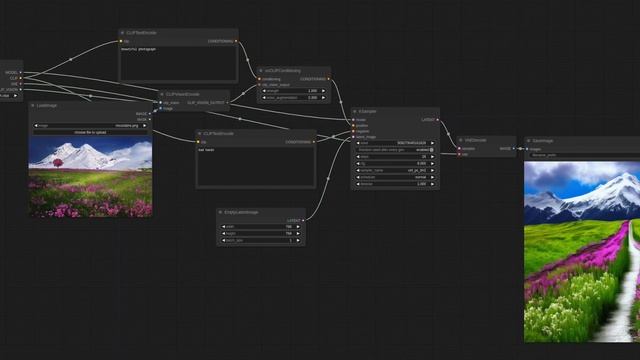The image size is (640, 360).
Task: Select previous image file with the left arrow
Action: [36, 125]
